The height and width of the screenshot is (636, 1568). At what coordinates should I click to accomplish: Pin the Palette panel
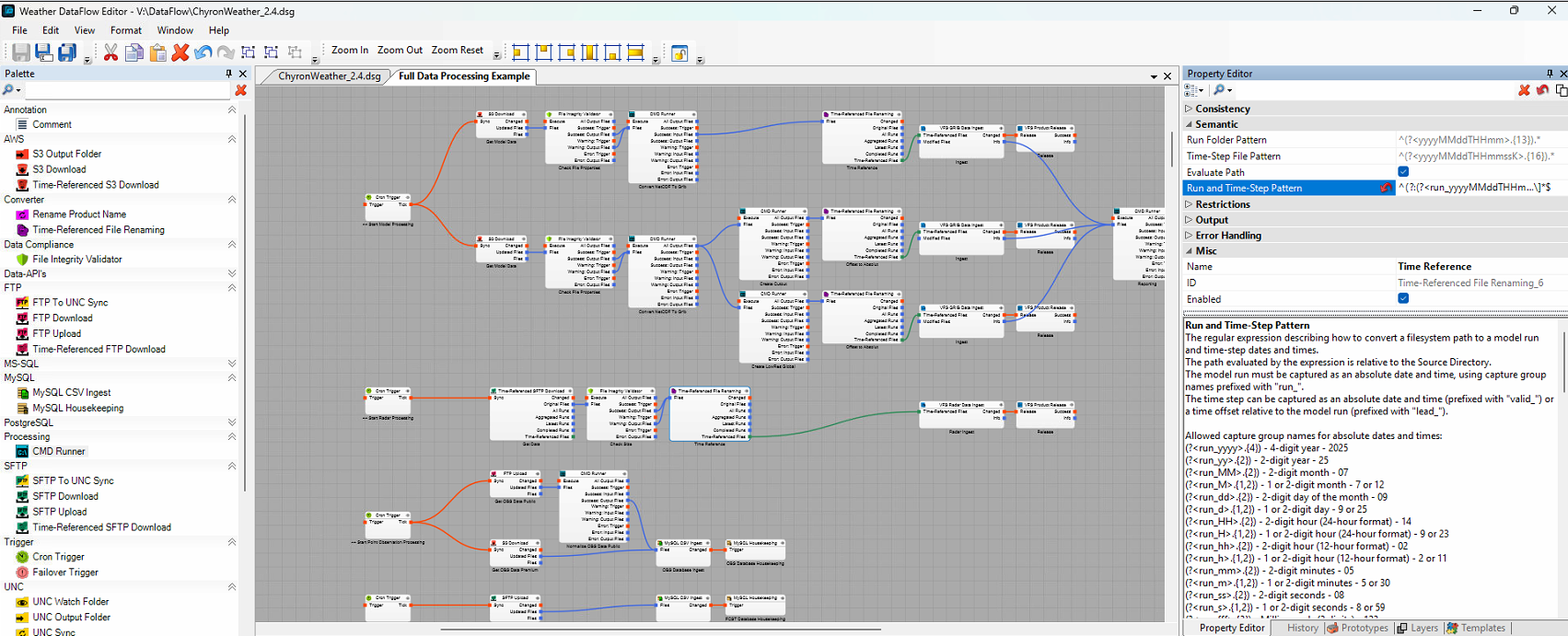point(229,74)
